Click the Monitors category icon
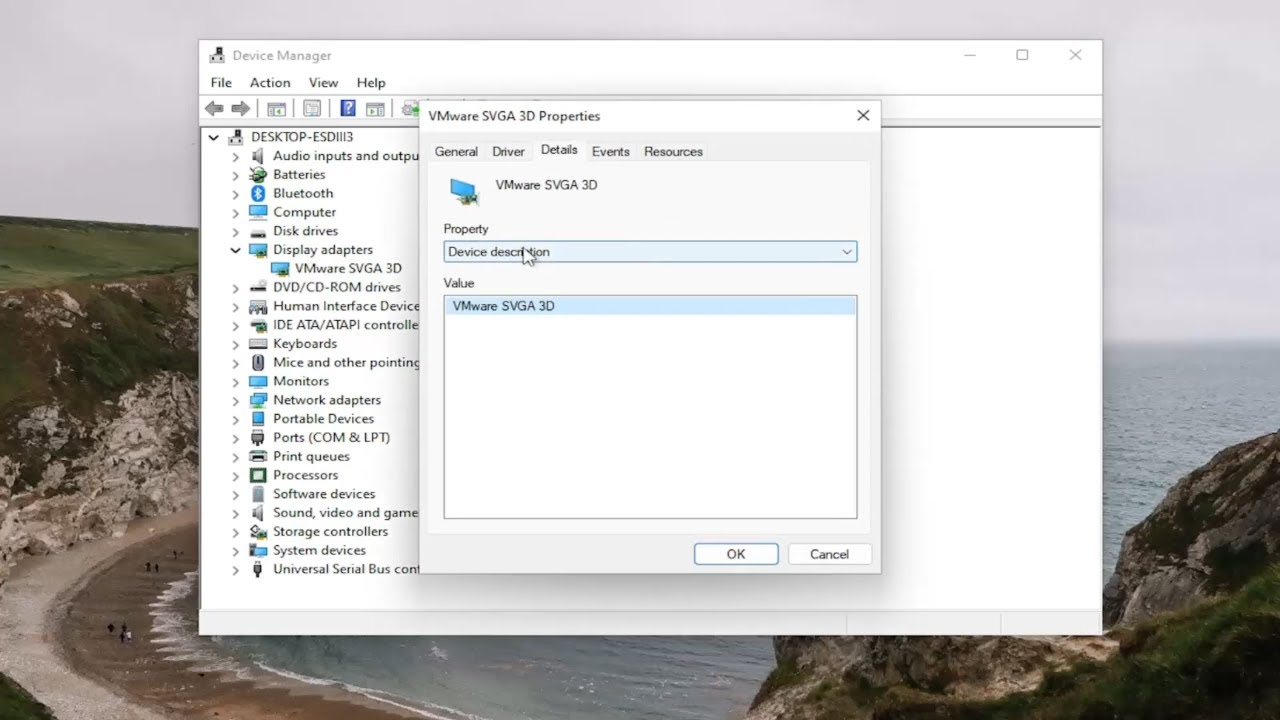The image size is (1280, 720). (x=258, y=381)
